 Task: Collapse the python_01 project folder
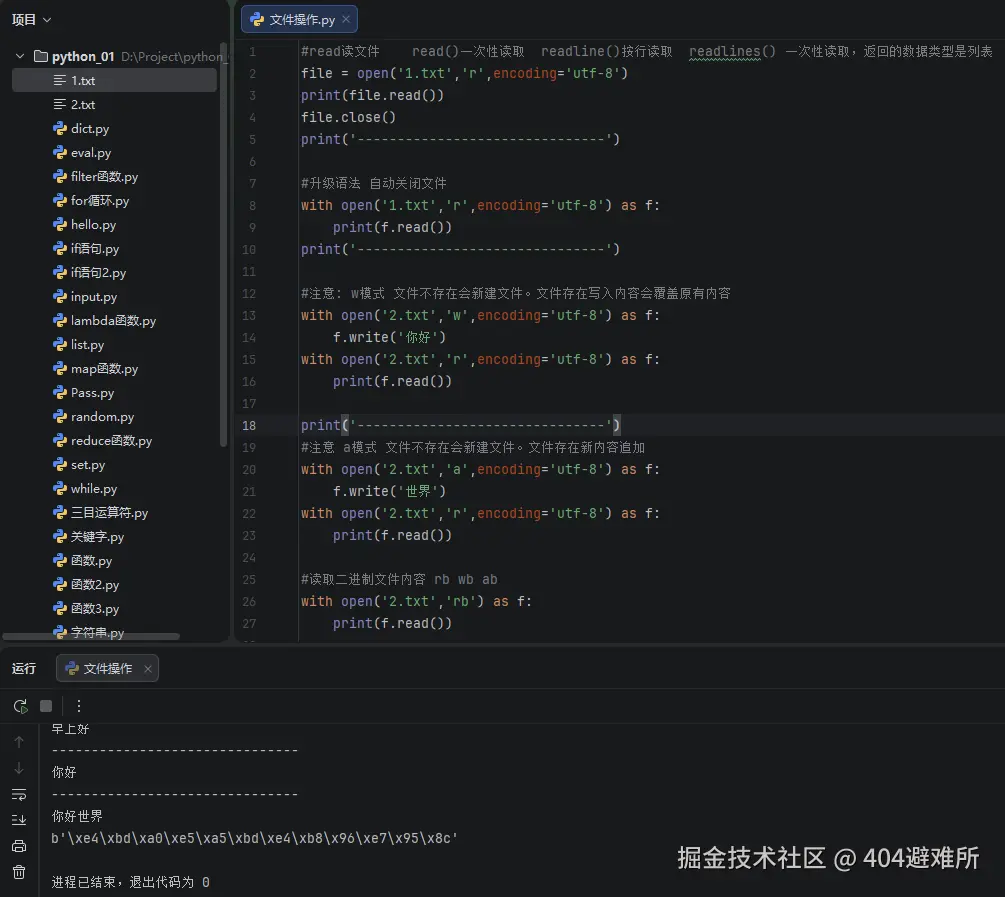pyautogui.click(x=20, y=56)
